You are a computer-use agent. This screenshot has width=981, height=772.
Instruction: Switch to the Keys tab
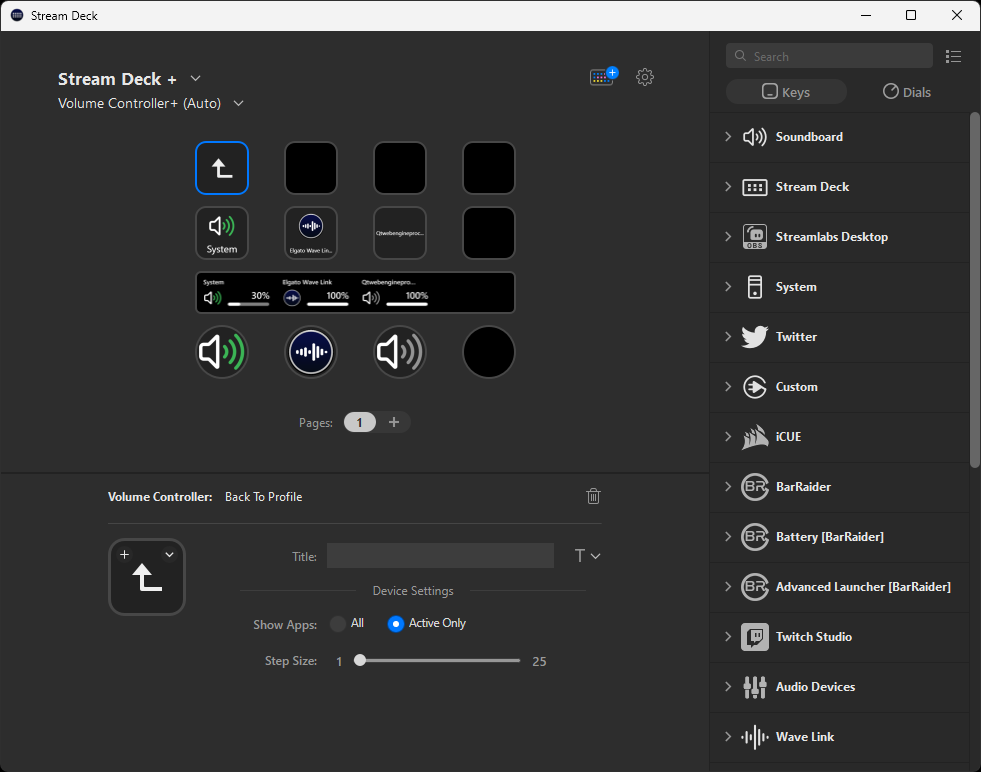click(x=786, y=92)
